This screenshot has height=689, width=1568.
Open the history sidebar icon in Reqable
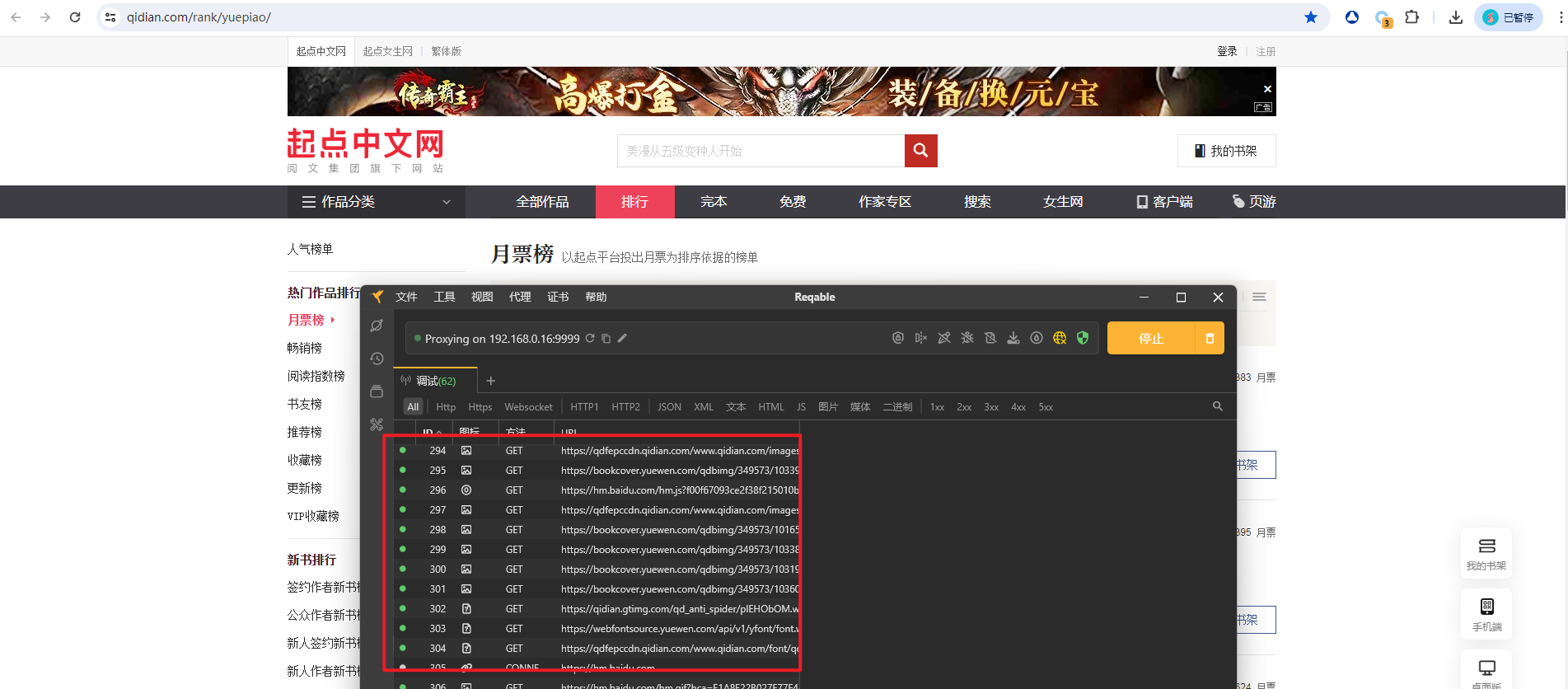[377, 359]
